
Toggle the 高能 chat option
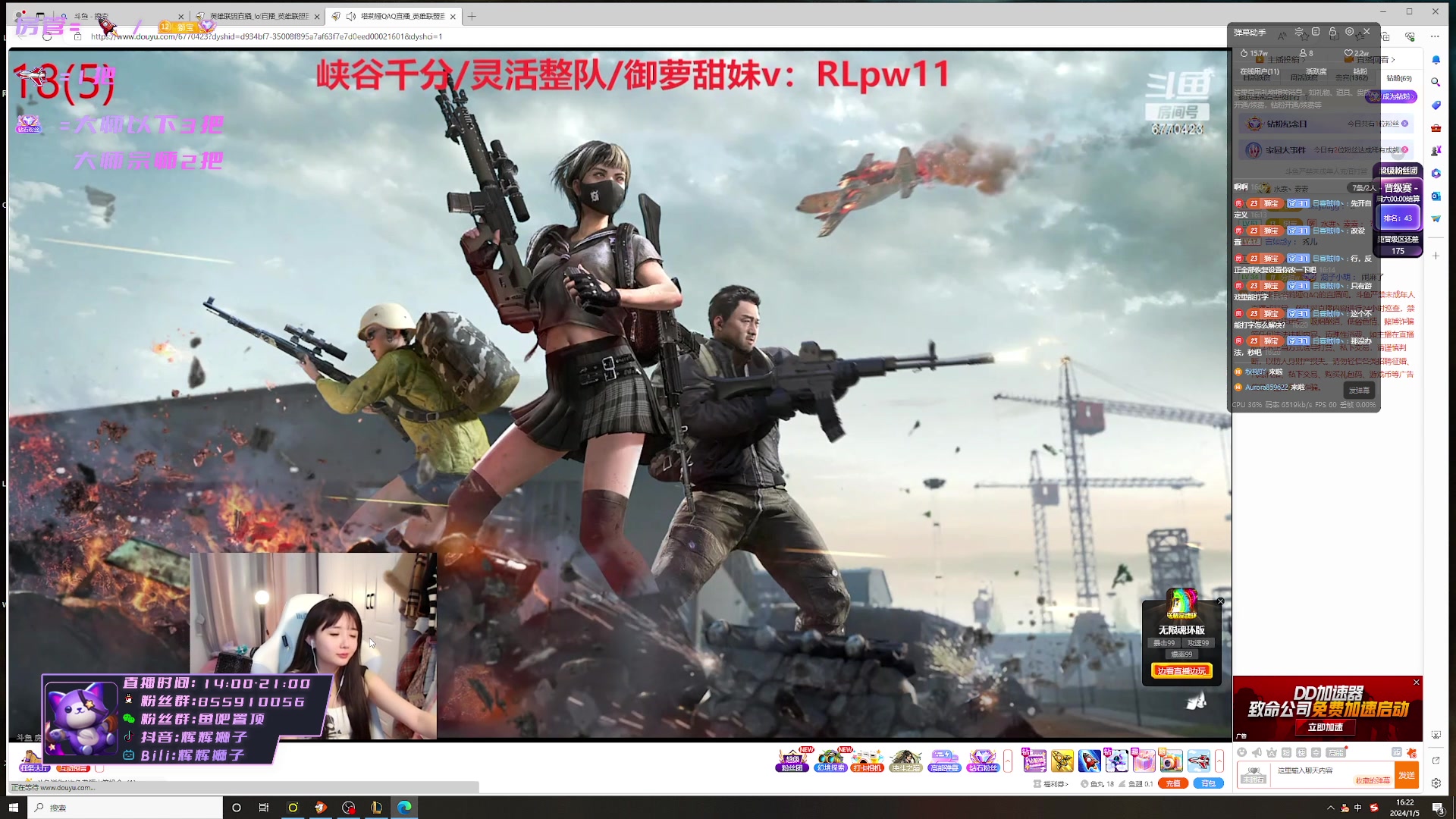pyautogui.click(x=1337, y=752)
